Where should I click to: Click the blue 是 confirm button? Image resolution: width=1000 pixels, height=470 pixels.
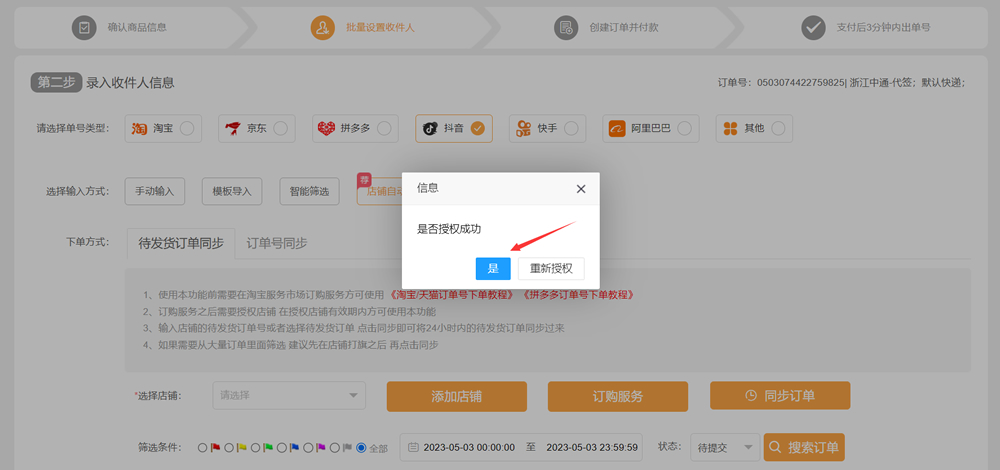coord(493,268)
